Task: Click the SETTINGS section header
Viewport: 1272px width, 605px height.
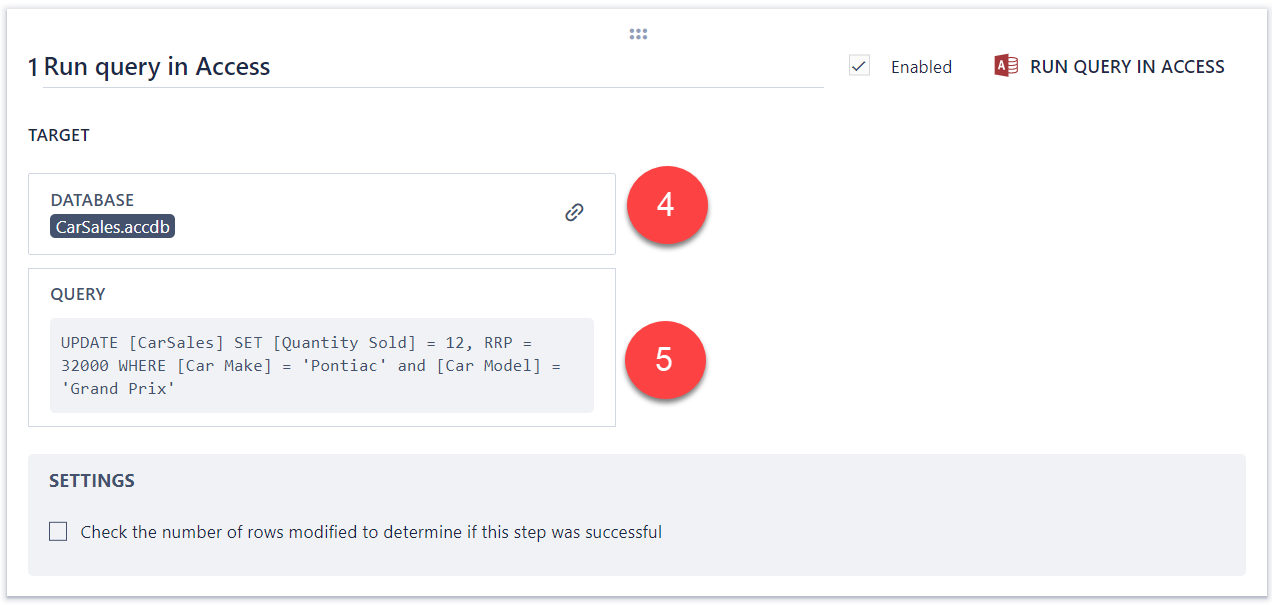Action: click(92, 480)
